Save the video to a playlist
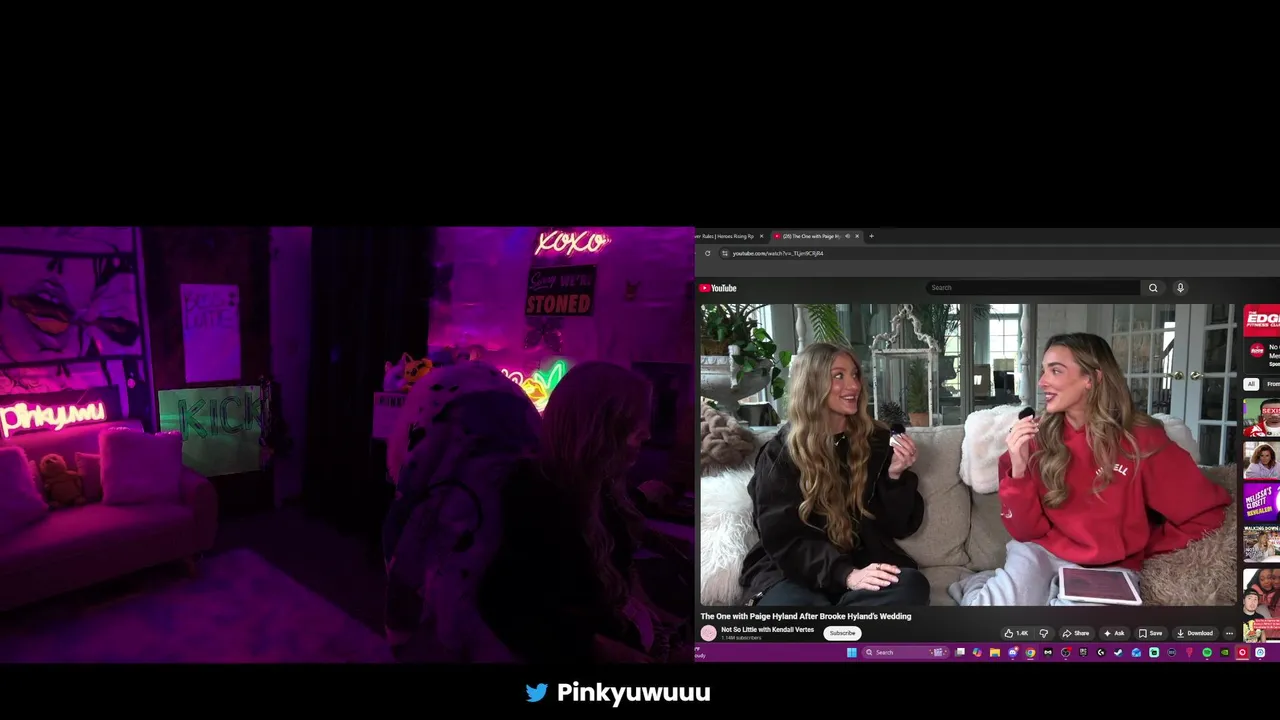The image size is (1280, 720). [x=1151, y=633]
